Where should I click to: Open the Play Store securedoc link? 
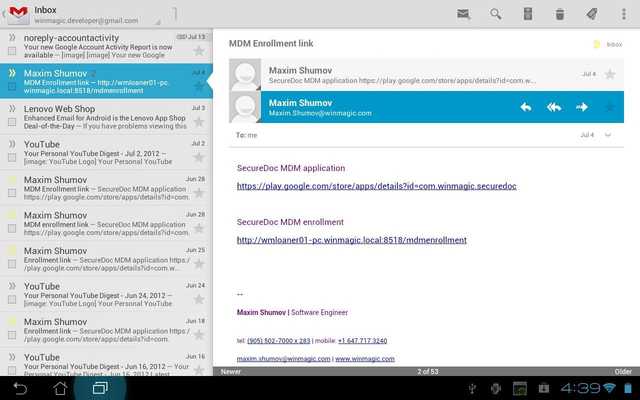click(376, 186)
